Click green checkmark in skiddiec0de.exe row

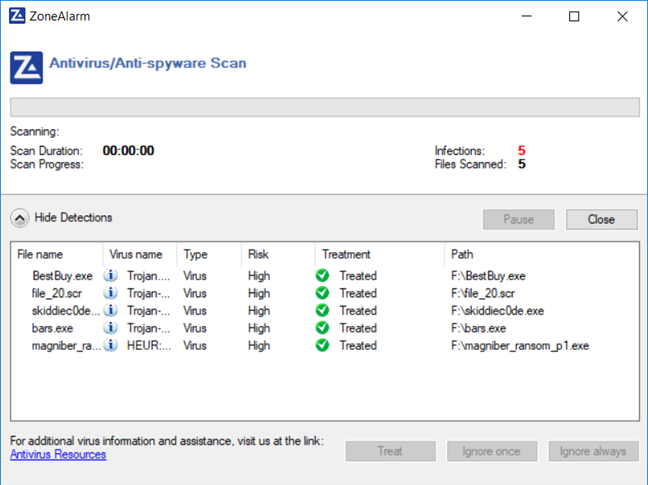[322, 310]
